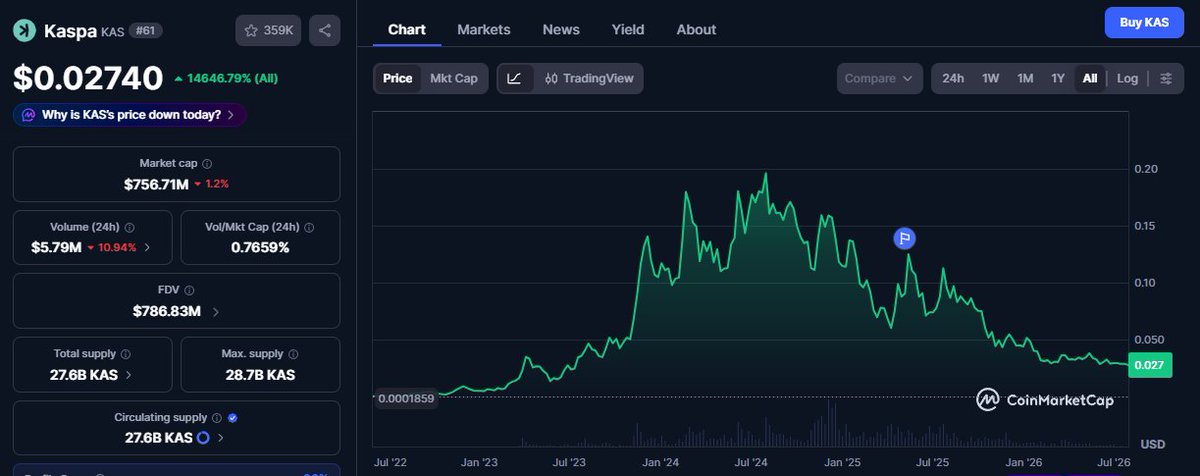Click the Volume (24h) info icon

pyautogui.click(x=129, y=227)
